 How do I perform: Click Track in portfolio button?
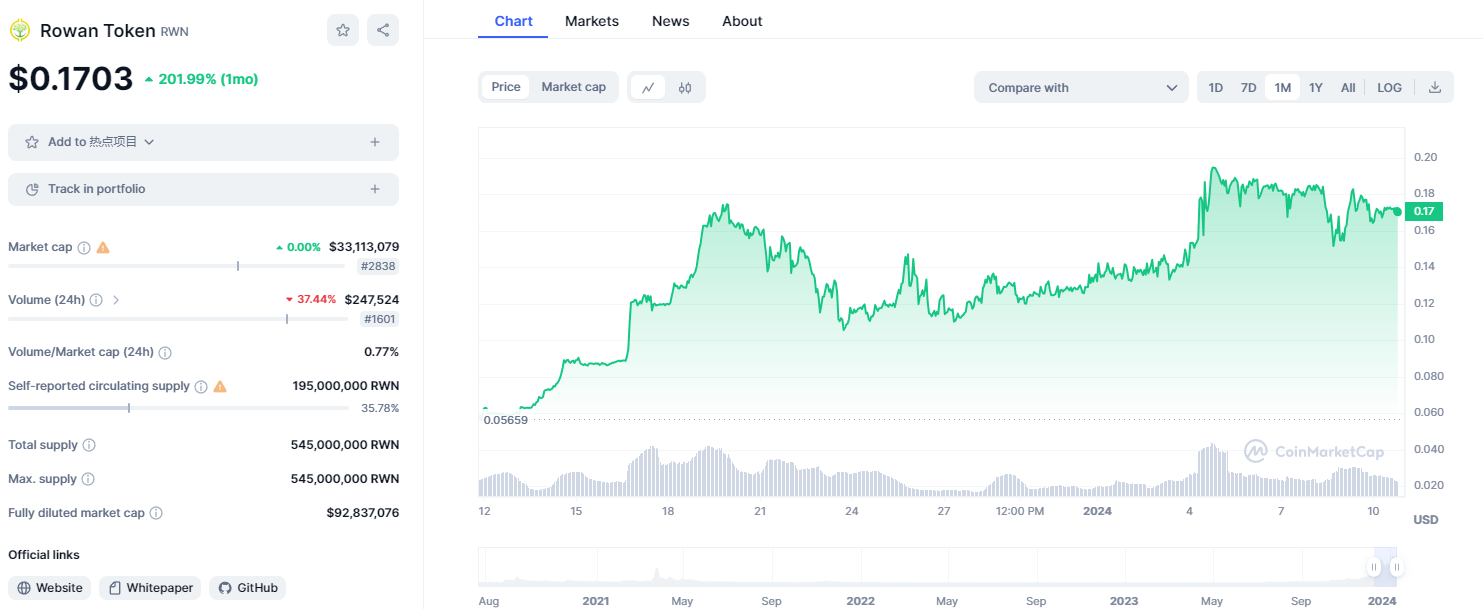click(203, 189)
